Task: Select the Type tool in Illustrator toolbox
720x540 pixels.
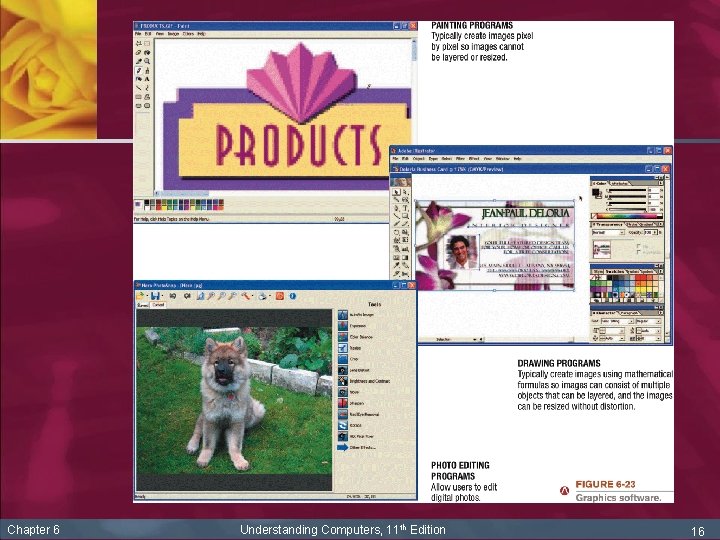Action: coord(405,208)
